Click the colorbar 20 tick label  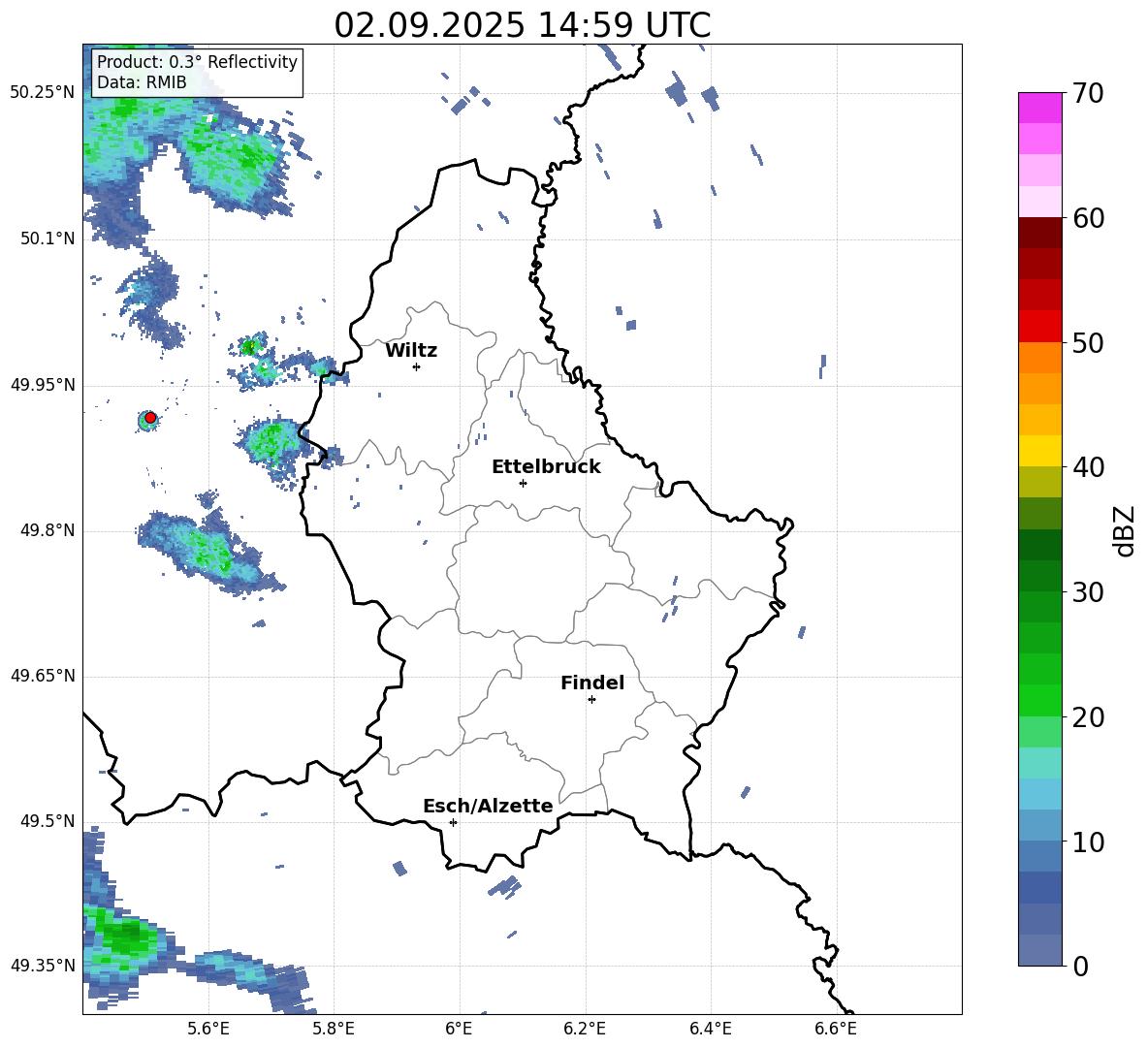tap(1088, 717)
